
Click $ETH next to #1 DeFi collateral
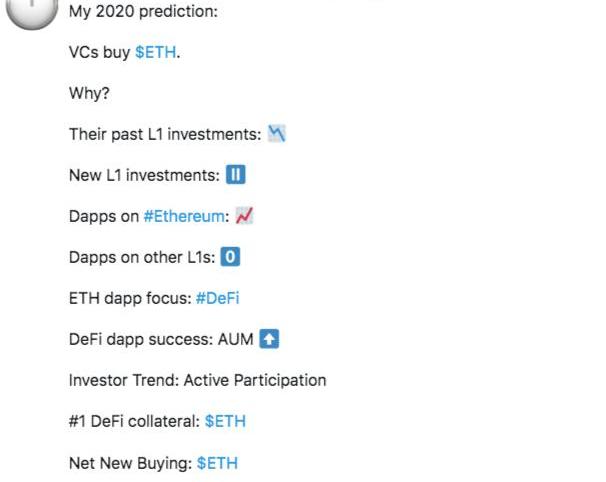tap(225, 421)
